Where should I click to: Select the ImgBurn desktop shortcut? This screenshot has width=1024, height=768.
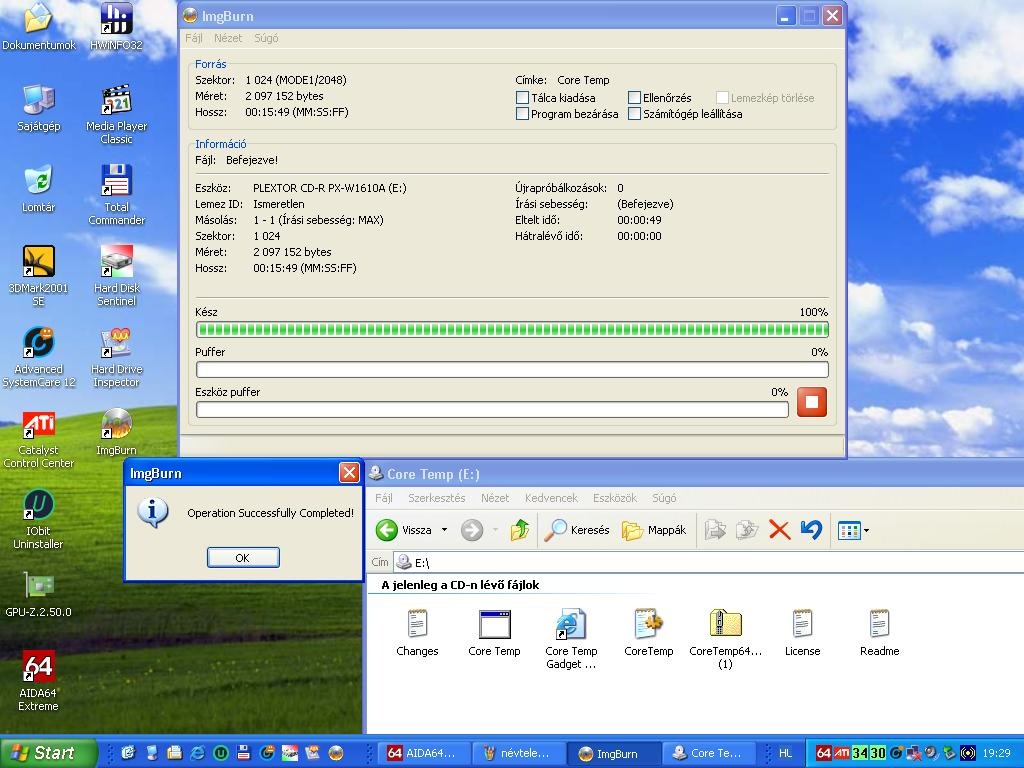coord(116,432)
